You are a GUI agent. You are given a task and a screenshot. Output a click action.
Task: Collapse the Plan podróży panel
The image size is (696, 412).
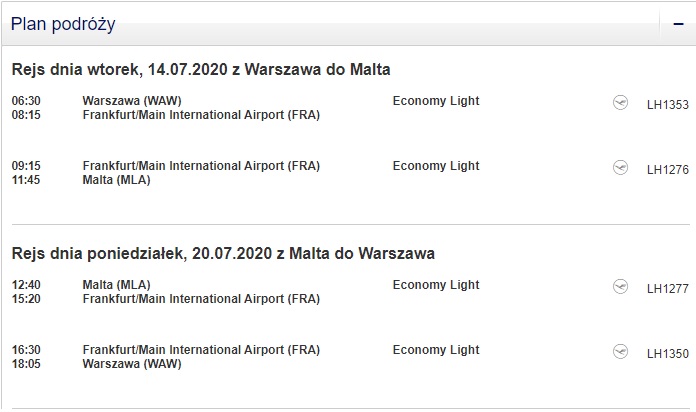678,24
